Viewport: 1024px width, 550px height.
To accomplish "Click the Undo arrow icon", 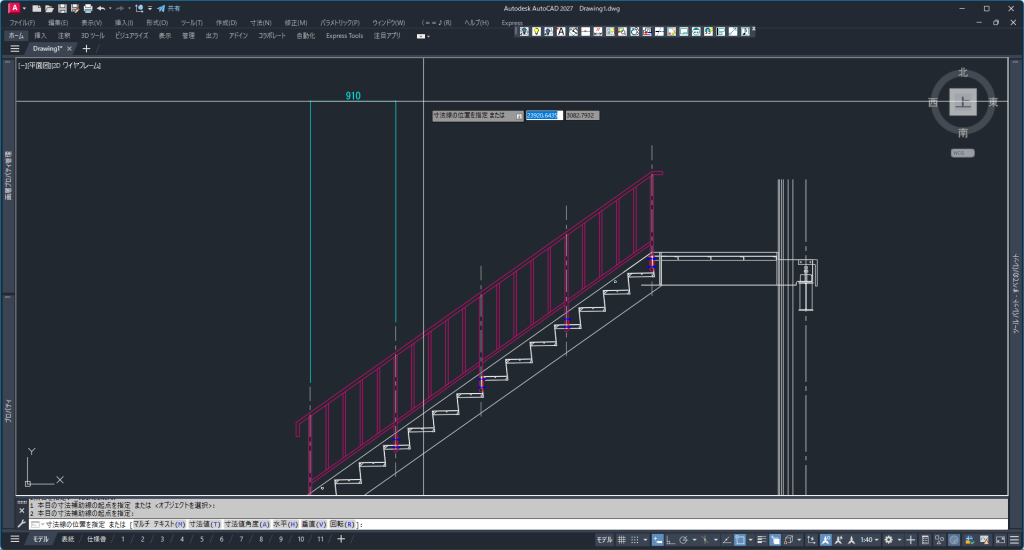I will click(x=101, y=8).
